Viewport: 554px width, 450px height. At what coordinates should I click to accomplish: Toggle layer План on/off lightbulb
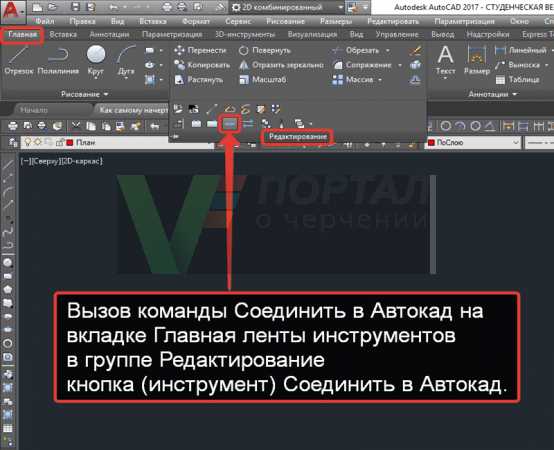pos(28,142)
